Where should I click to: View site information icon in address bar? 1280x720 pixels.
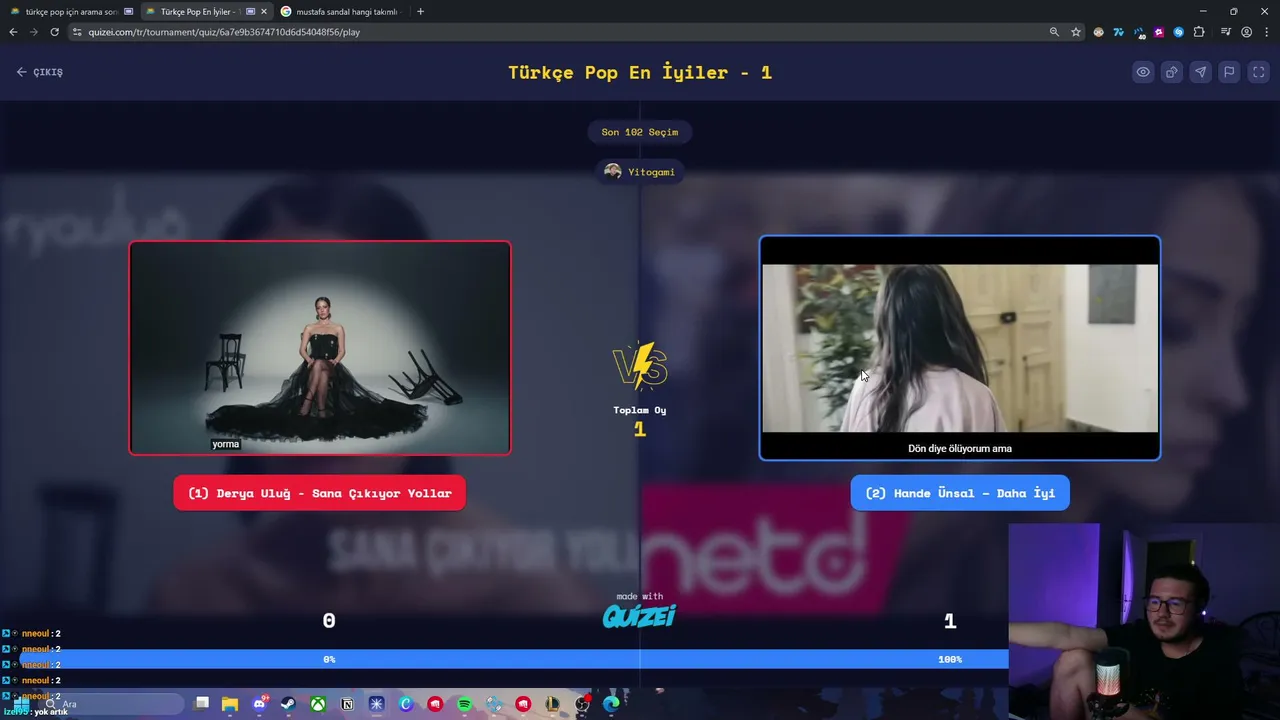[77, 32]
